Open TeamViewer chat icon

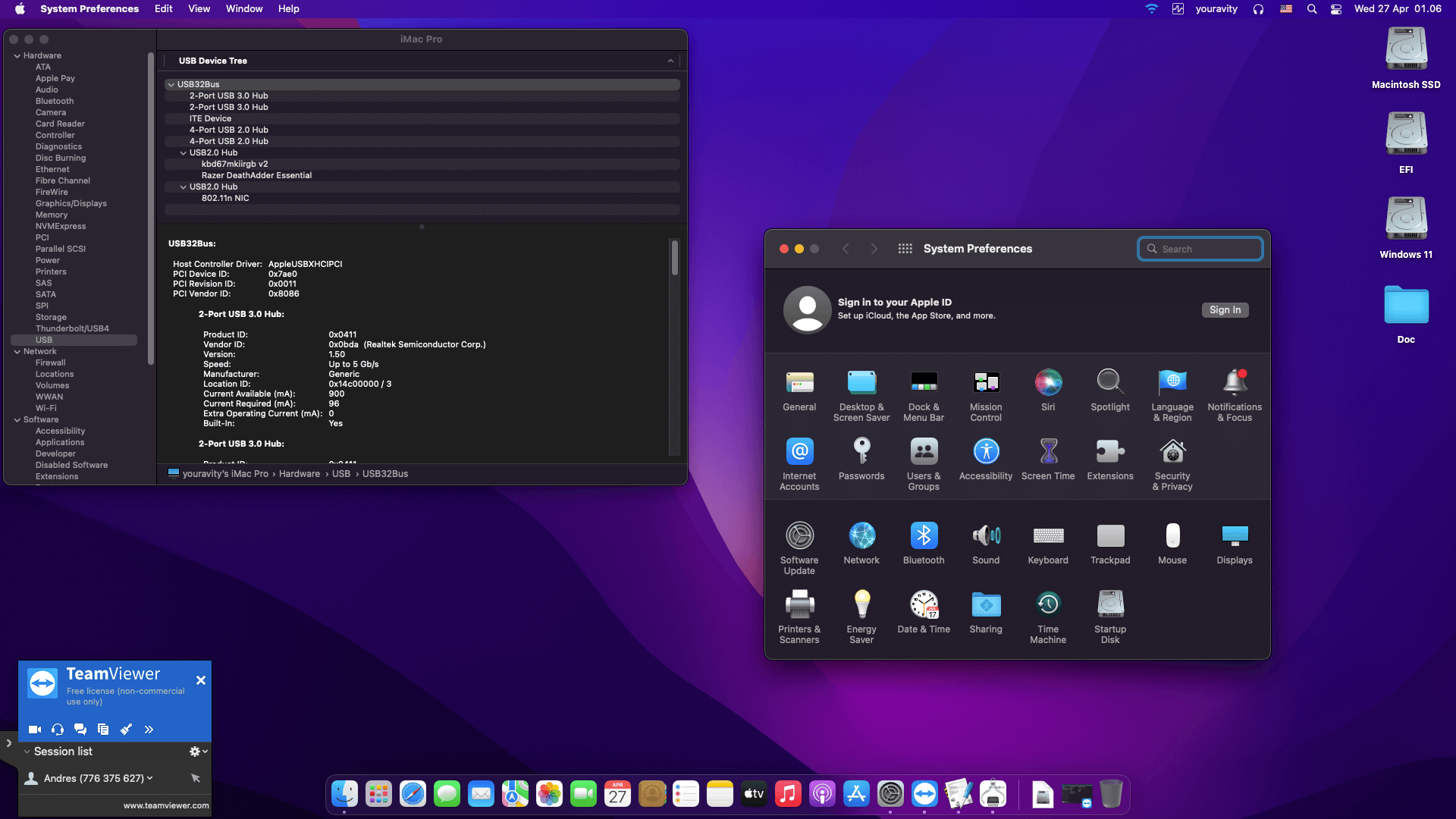pos(80,730)
